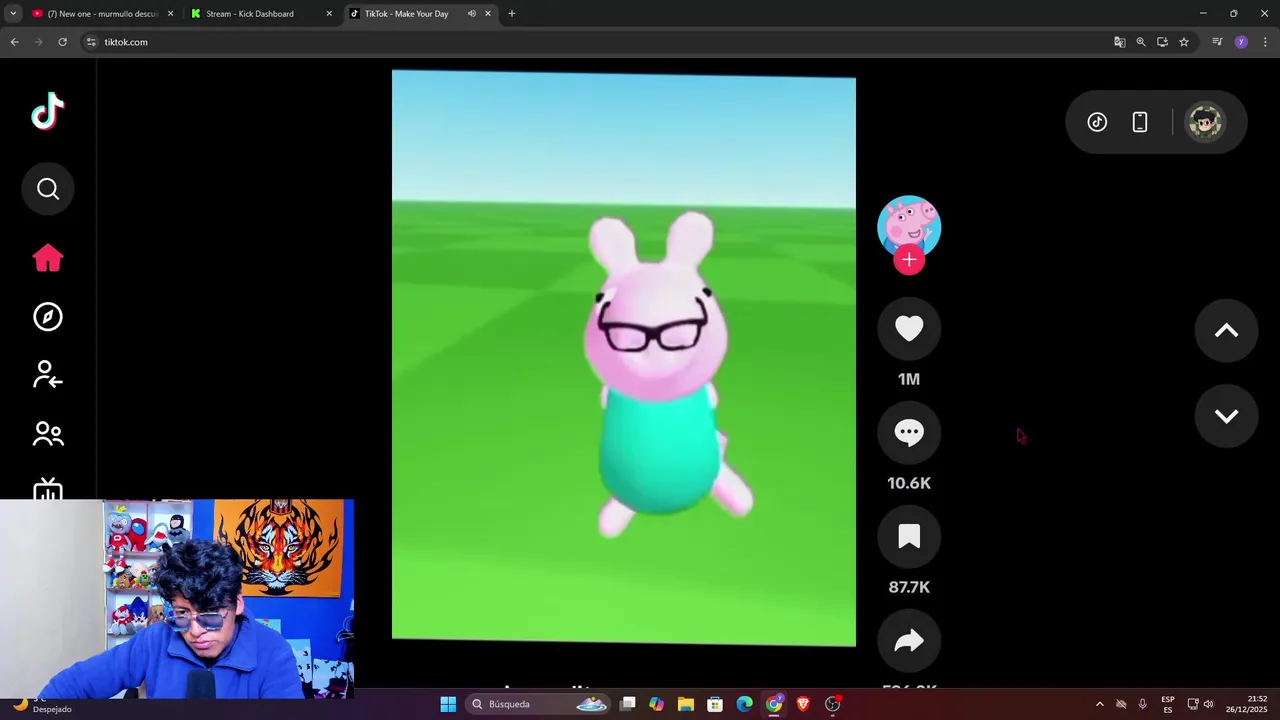Click the tiktok.com address bar
This screenshot has height=720, width=1280.
click(600, 42)
